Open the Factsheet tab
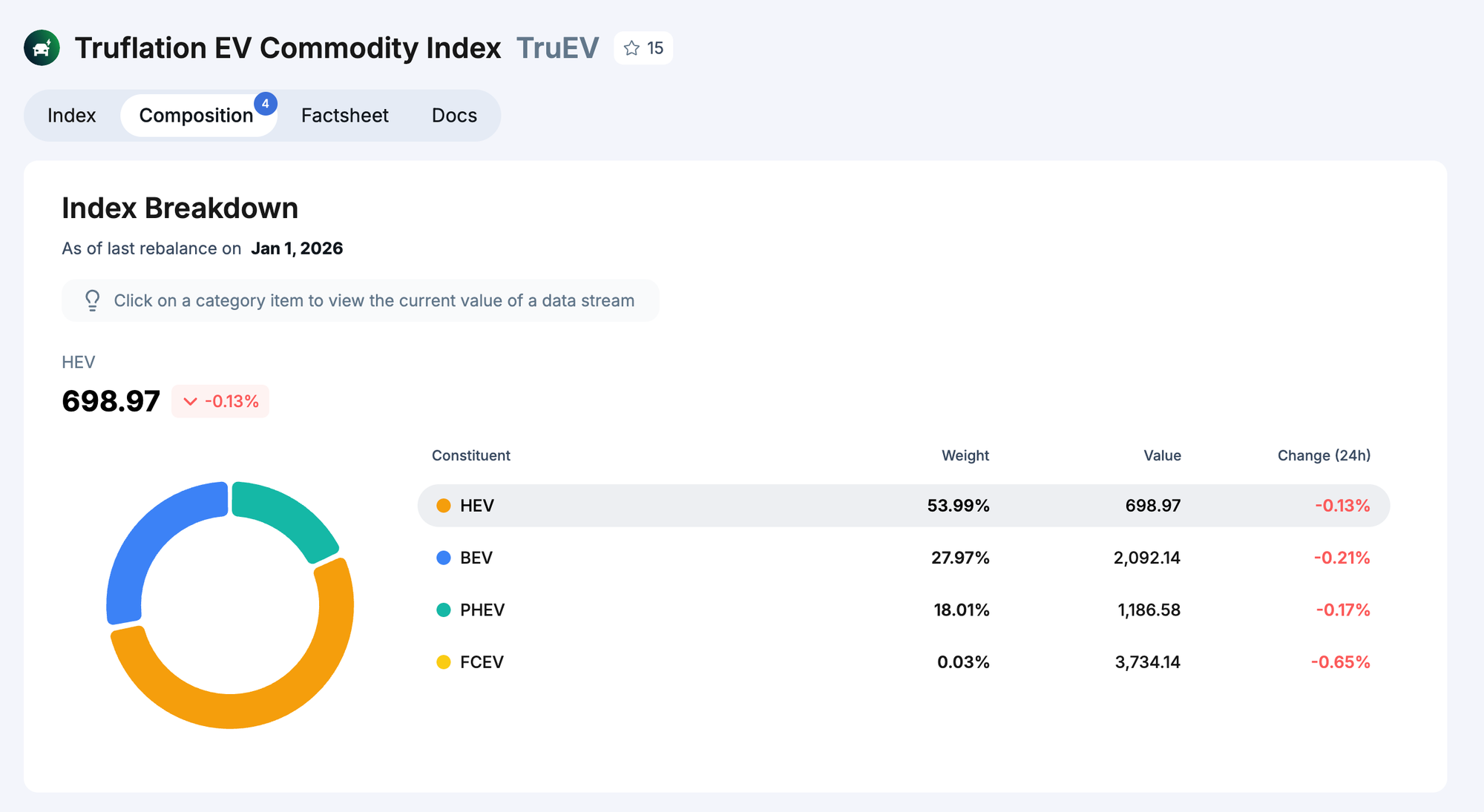1484x812 pixels. tap(344, 116)
